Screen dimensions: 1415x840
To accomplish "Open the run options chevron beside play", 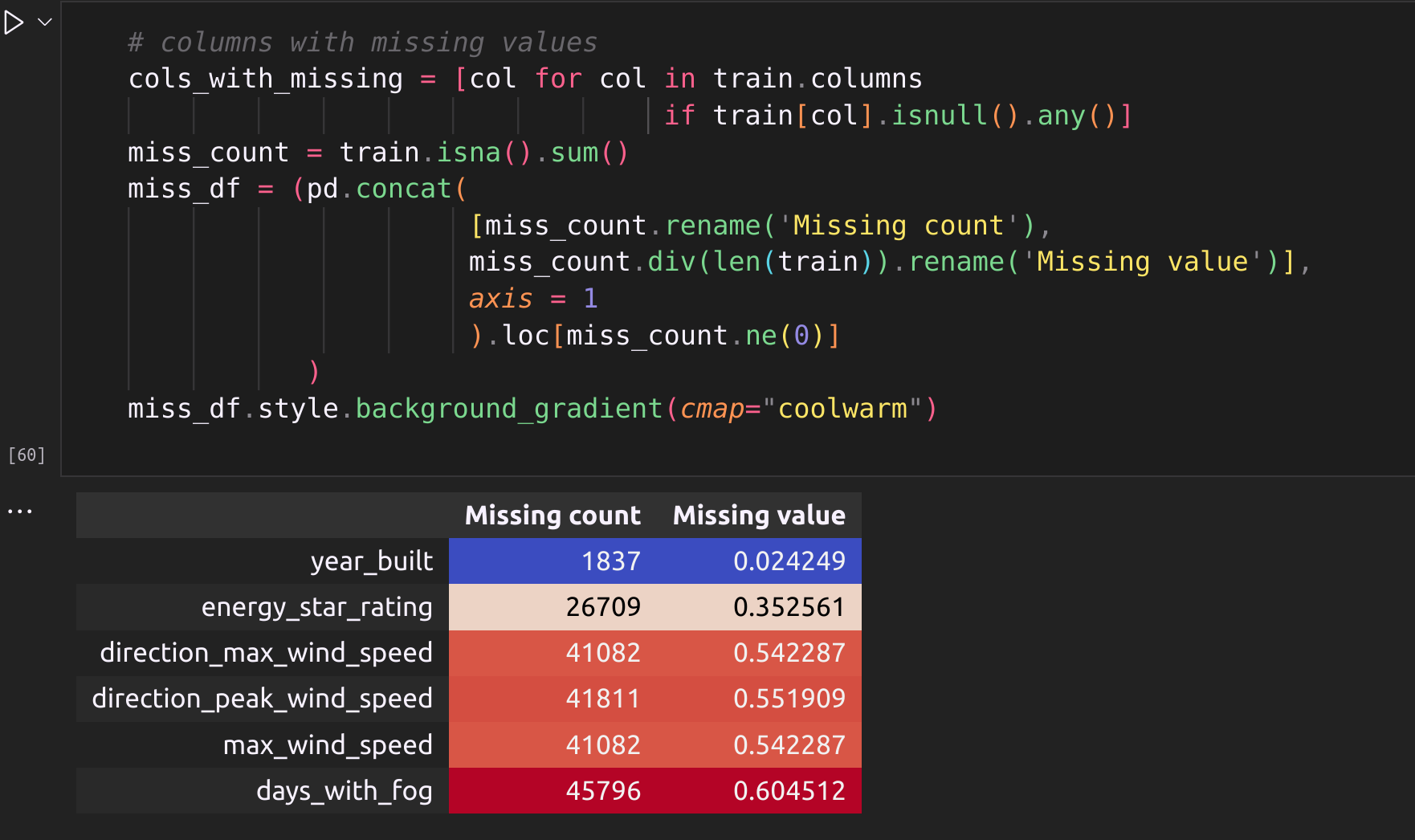I will 45,22.
